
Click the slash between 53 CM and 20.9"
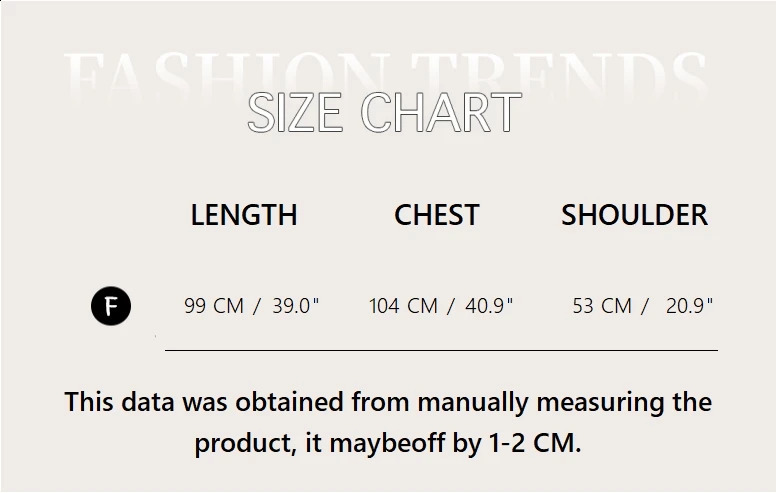[645, 306]
